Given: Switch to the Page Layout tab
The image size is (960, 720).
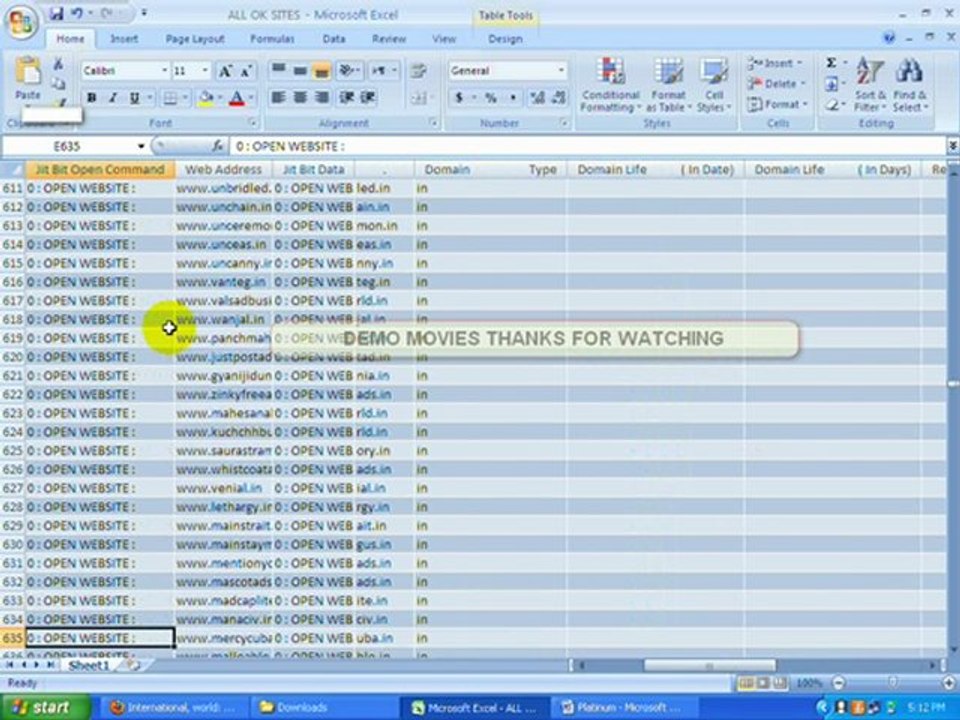Looking at the screenshot, I should pos(195,39).
